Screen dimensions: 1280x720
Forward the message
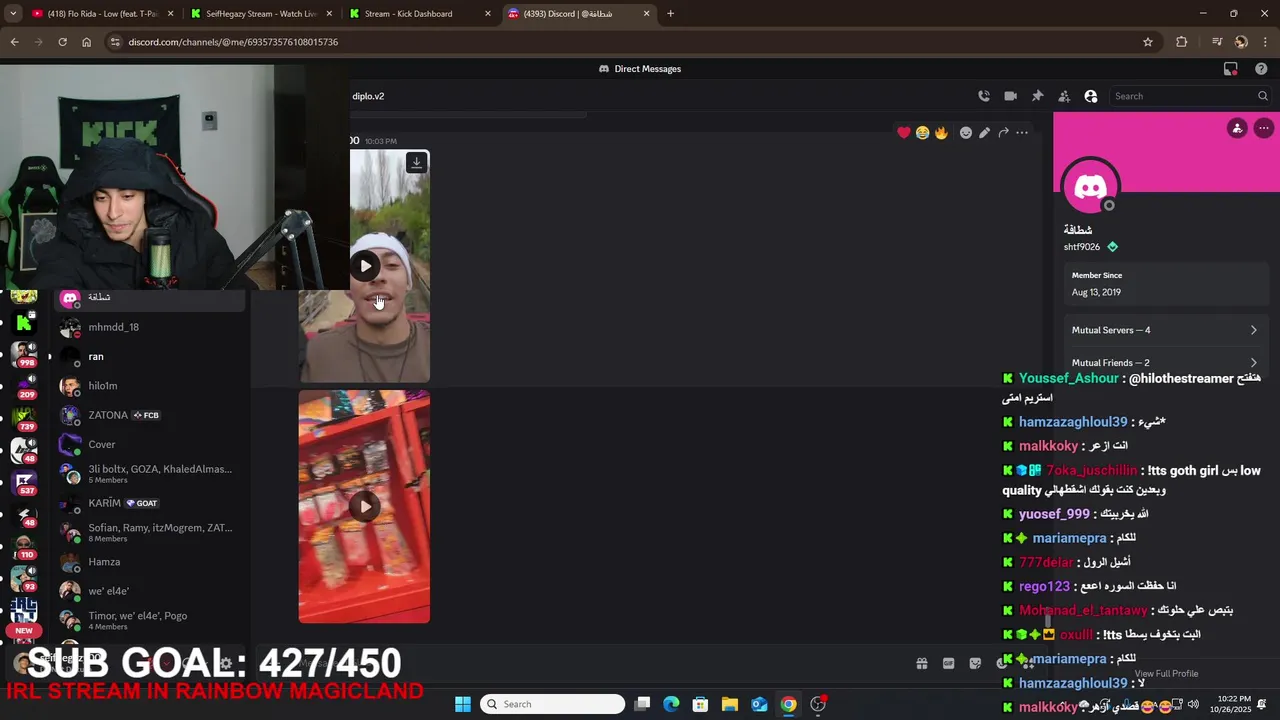pyautogui.click(x=1003, y=132)
